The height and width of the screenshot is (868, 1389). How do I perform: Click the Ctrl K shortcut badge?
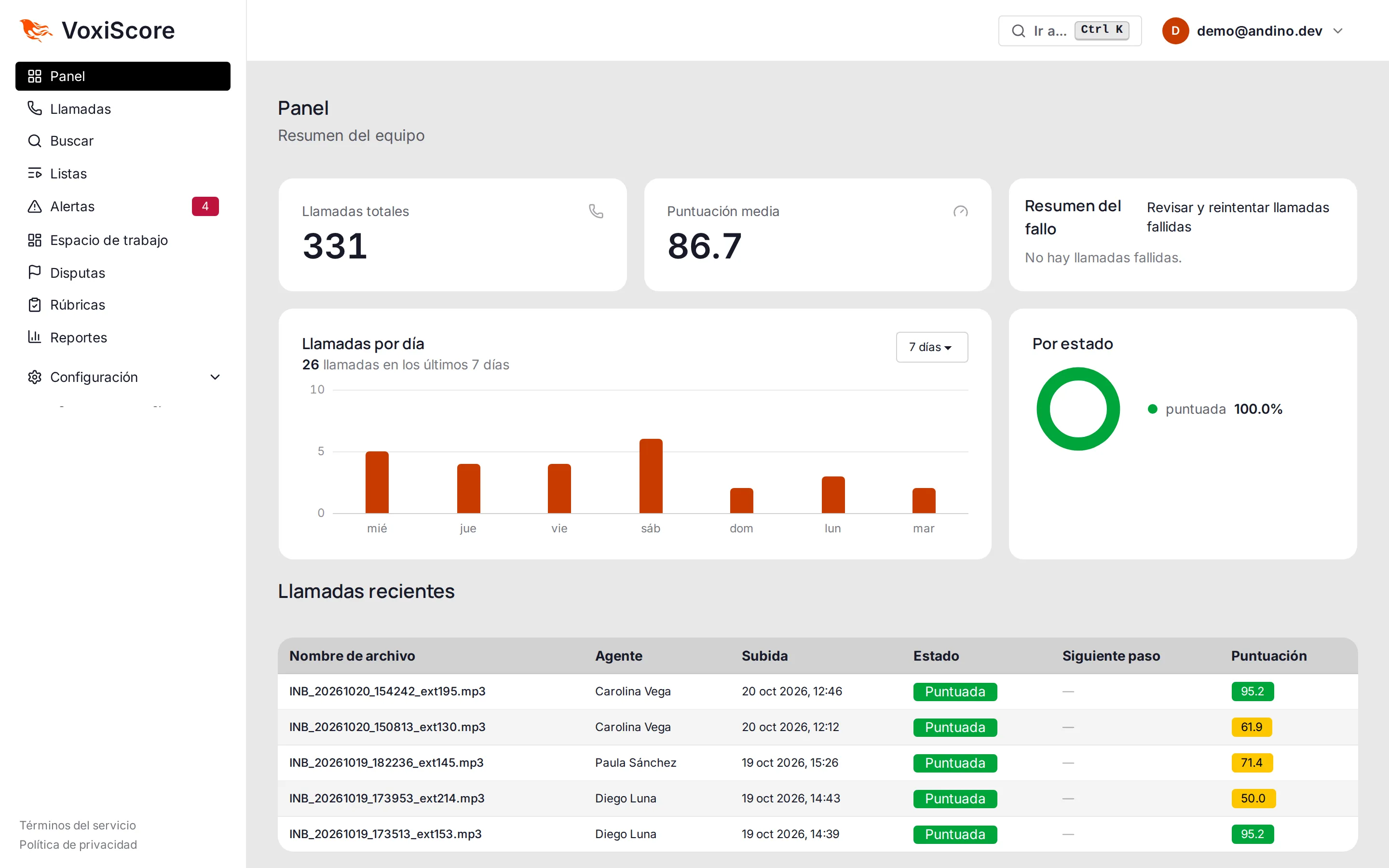(1102, 30)
